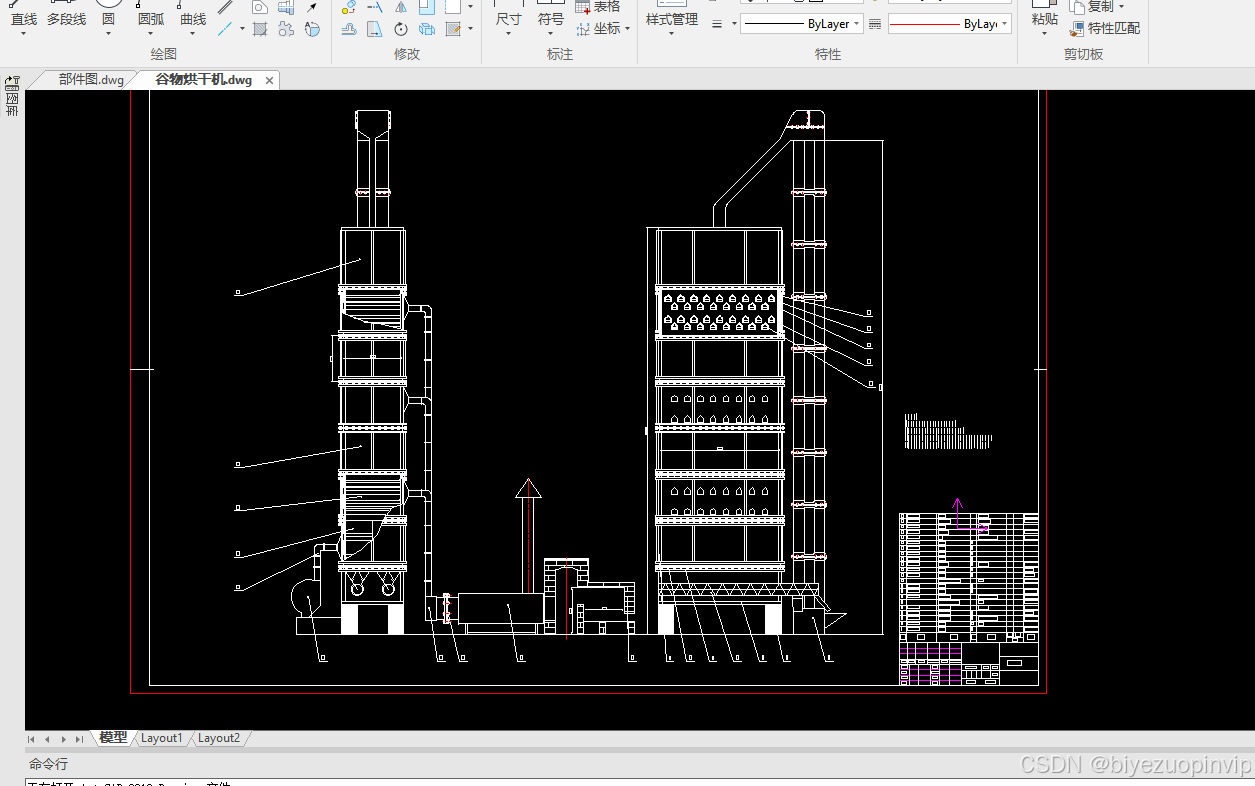Click the hatch fill tool icon
This screenshot has width=1255, height=786.
click(260, 29)
